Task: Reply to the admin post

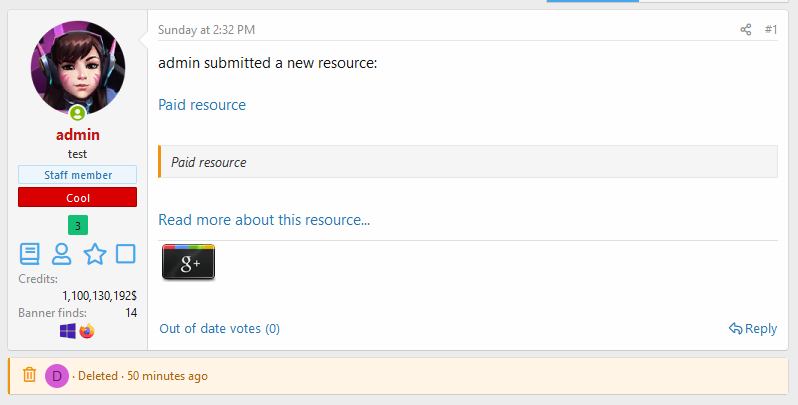Action: pos(753,329)
